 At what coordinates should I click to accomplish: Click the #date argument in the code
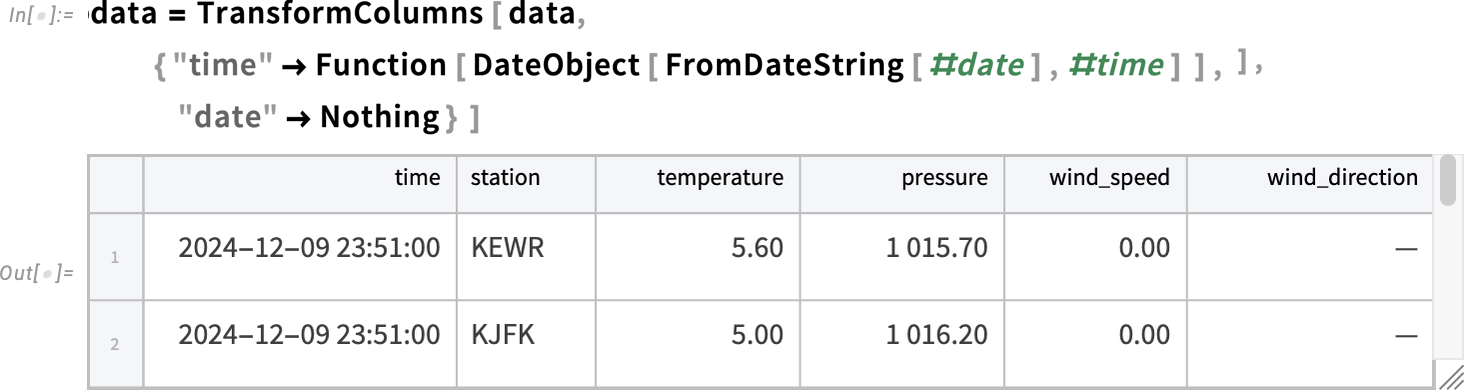(975, 66)
